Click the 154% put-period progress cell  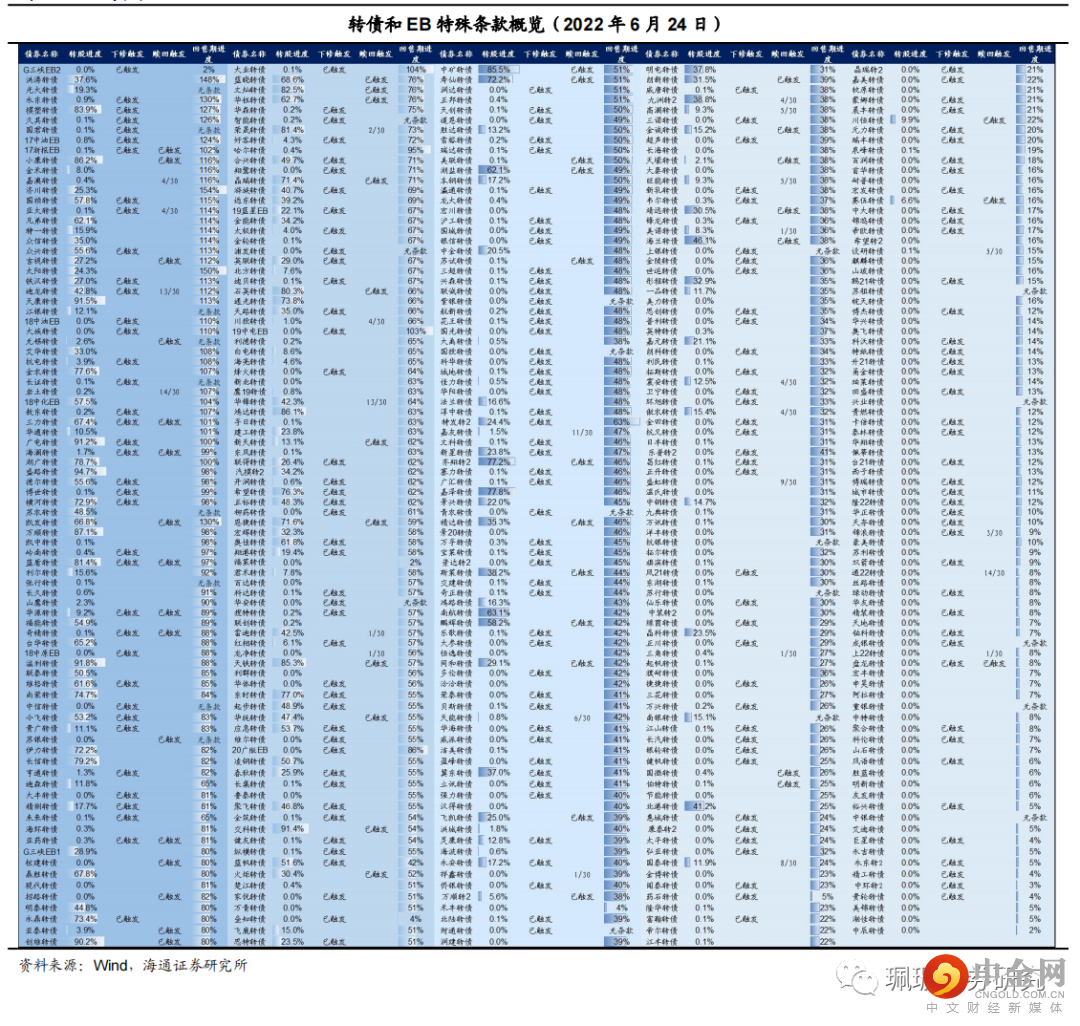click(x=209, y=190)
